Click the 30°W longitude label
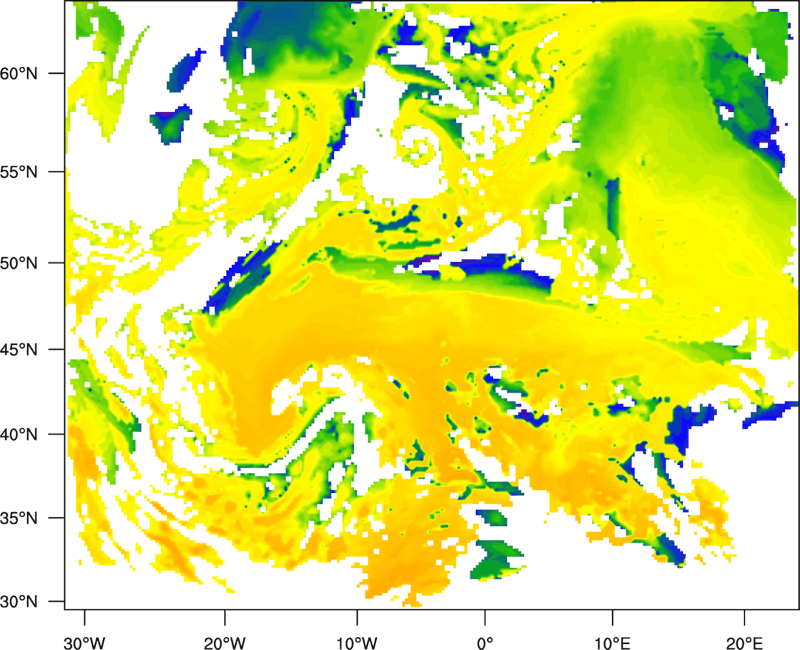Viewport: 800px width, 650px height. click(85, 643)
